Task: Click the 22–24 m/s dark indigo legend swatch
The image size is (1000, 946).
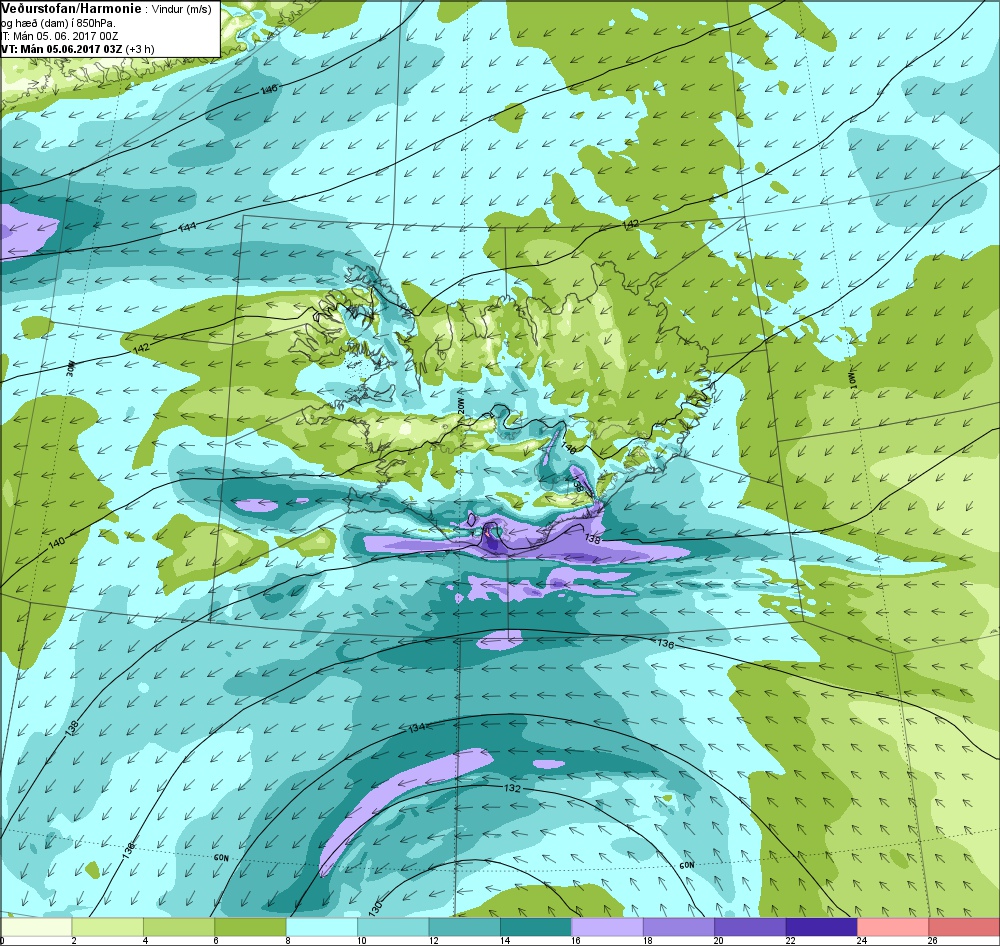Action: click(821, 927)
